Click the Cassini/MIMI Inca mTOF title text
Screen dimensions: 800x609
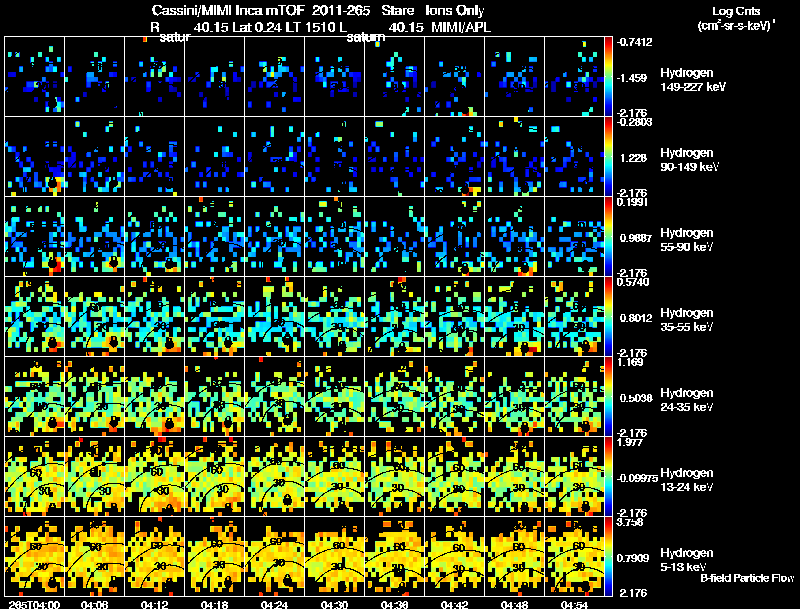(x=228, y=10)
